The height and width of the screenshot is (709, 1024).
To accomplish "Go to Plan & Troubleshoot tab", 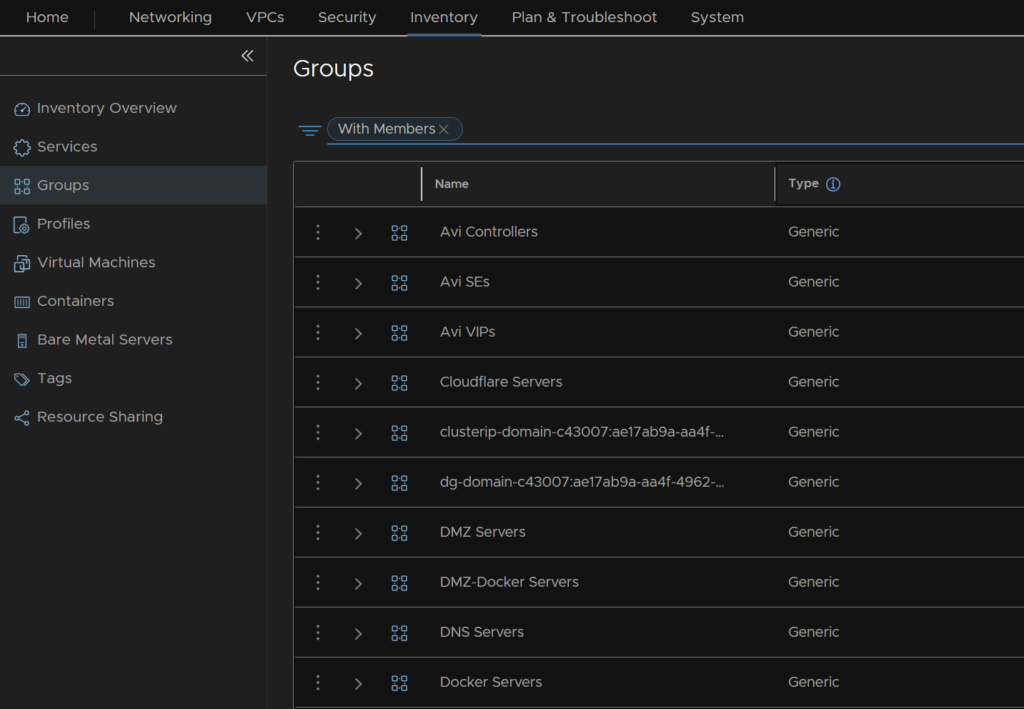I will pyautogui.click(x=584, y=17).
